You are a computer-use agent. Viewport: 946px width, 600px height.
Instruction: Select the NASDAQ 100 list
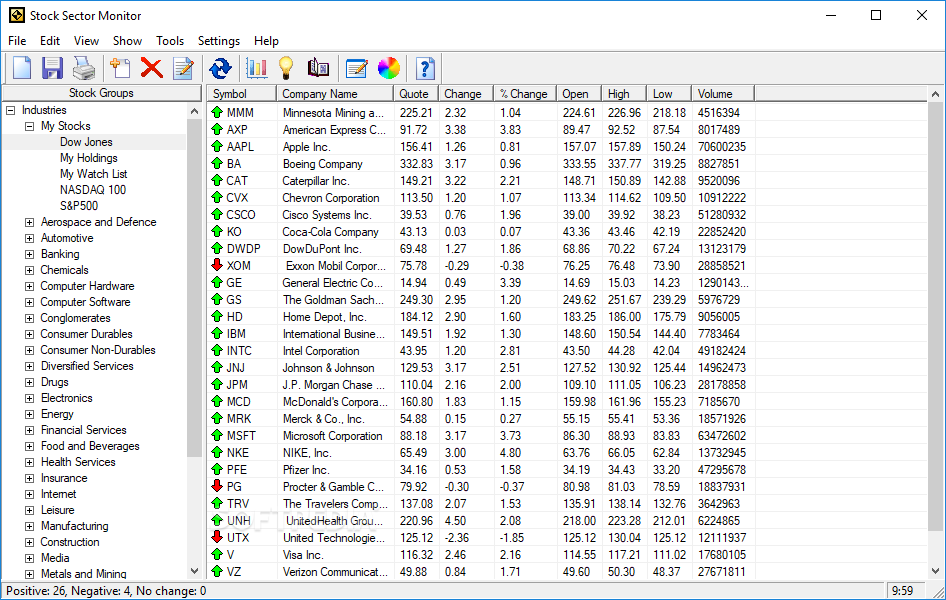coord(93,190)
